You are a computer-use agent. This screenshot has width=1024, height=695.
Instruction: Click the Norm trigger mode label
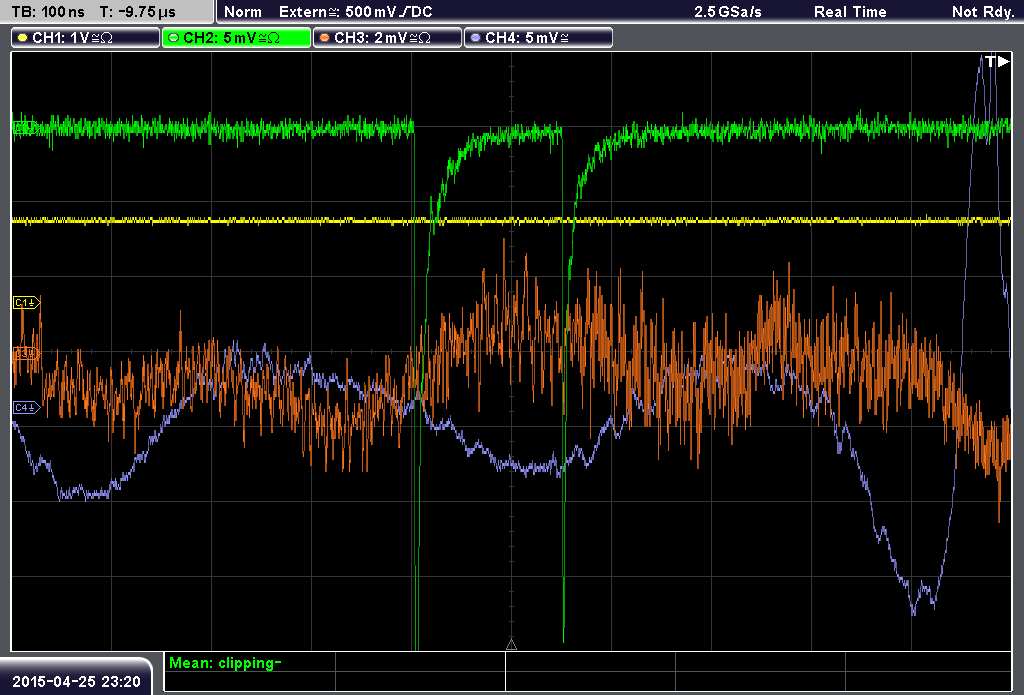coord(243,12)
